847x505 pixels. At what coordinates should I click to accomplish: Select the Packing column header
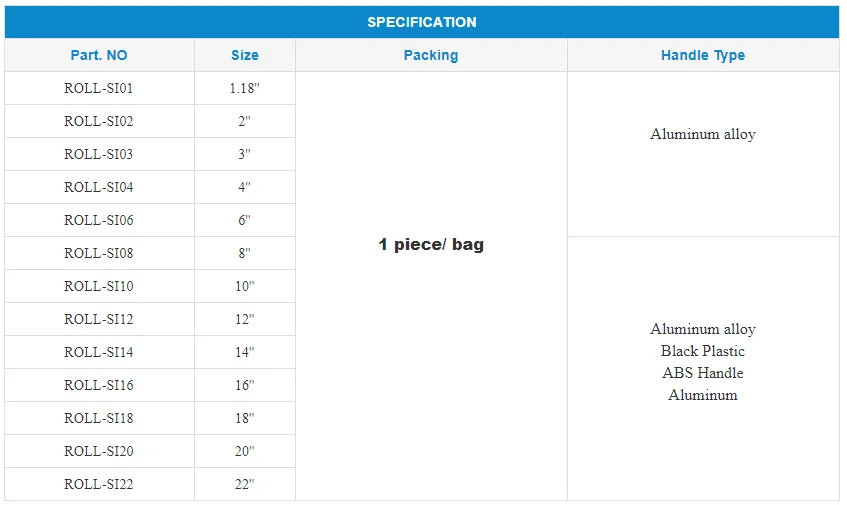pos(431,55)
